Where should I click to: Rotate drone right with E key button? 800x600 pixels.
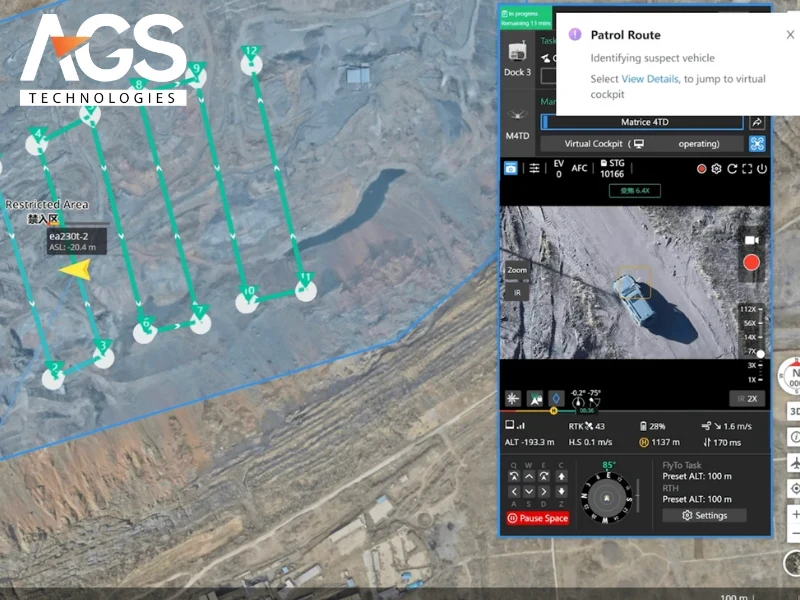pyautogui.click(x=544, y=477)
